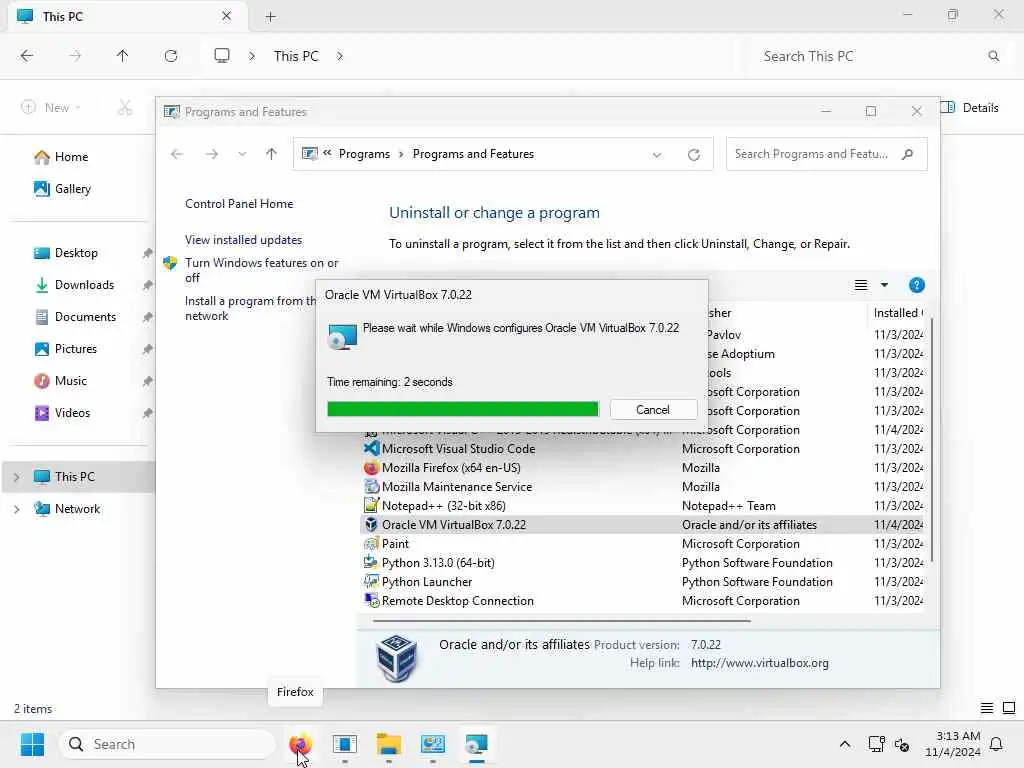Image resolution: width=1024 pixels, height=768 pixels.
Task: Click the large VirtualBox cube icon
Action: click(396, 658)
